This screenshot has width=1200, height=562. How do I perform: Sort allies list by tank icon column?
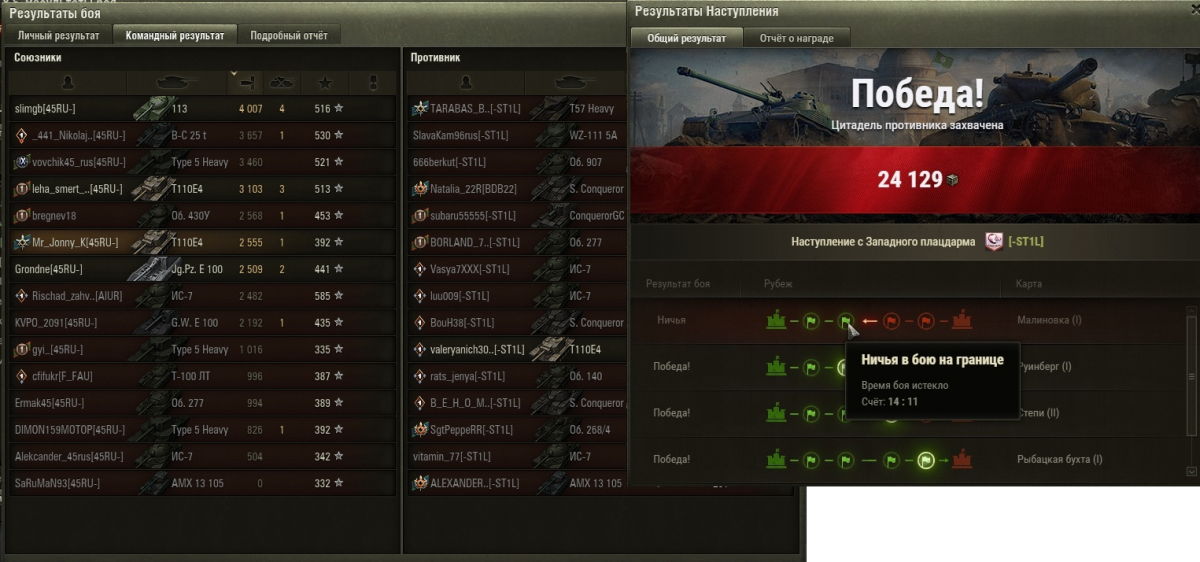178,82
